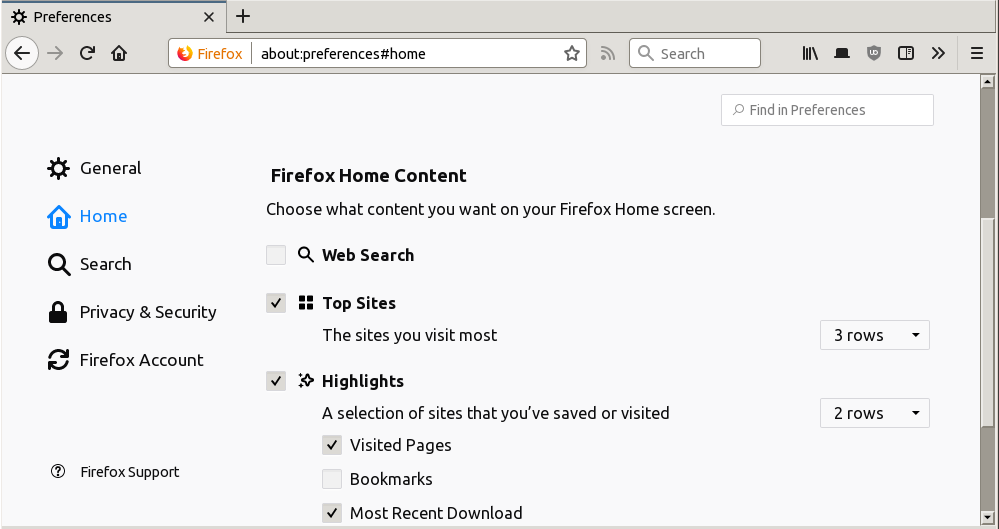Click the reload page button
This screenshot has height=529, width=999.
click(87, 54)
